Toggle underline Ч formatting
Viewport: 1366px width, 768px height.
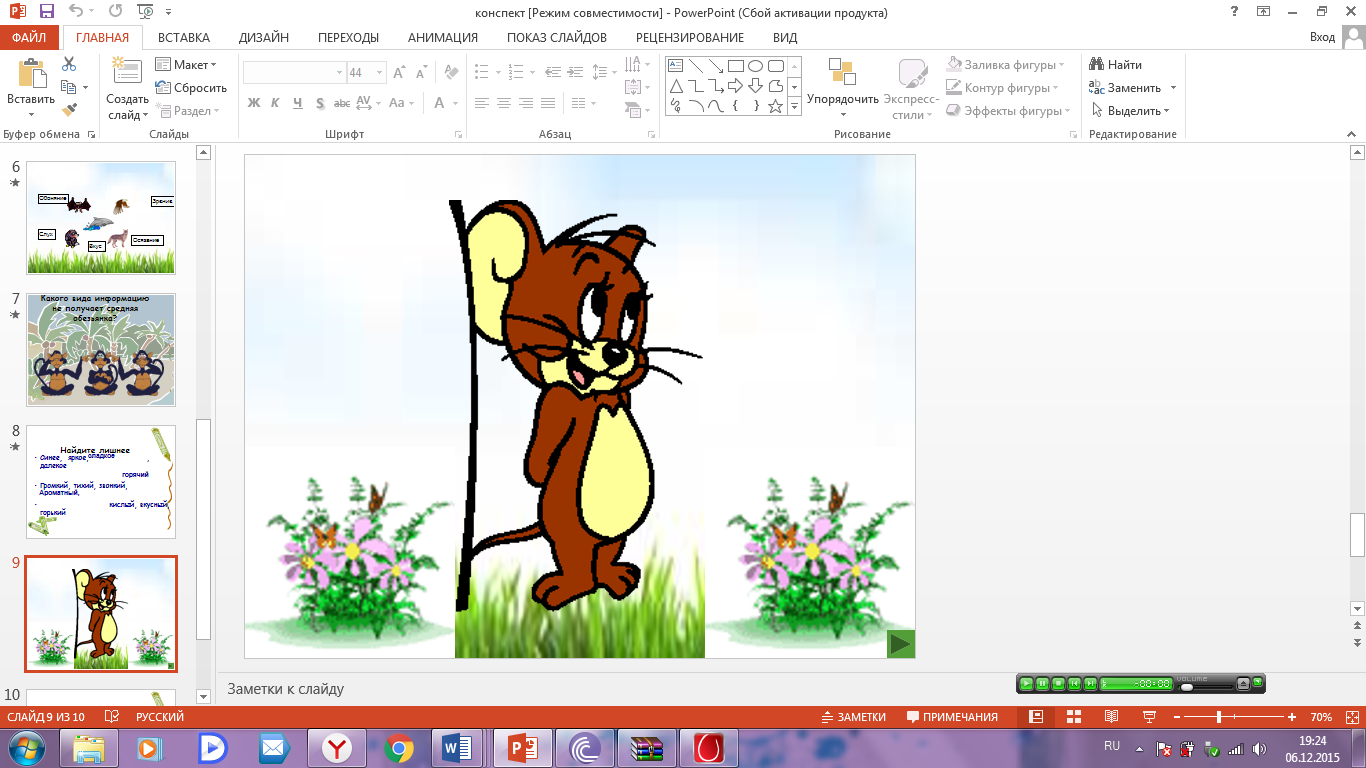click(298, 103)
